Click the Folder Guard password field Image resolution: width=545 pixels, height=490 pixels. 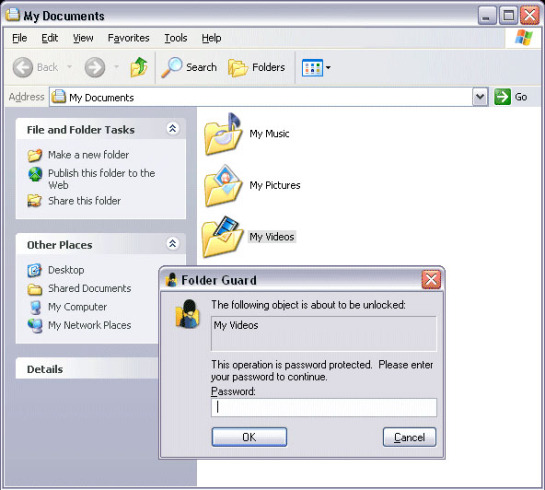[324, 407]
